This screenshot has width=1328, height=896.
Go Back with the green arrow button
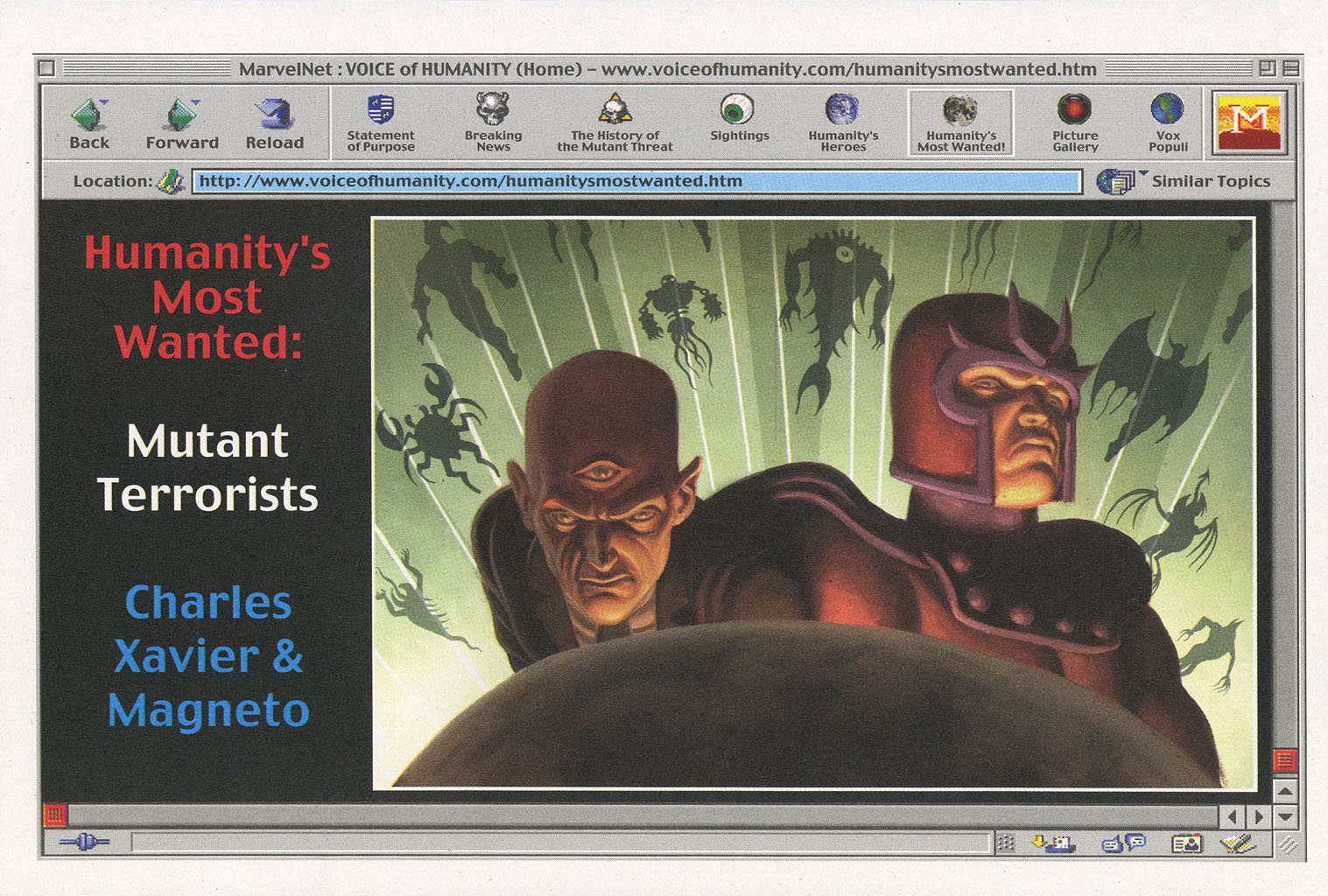click(89, 123)
